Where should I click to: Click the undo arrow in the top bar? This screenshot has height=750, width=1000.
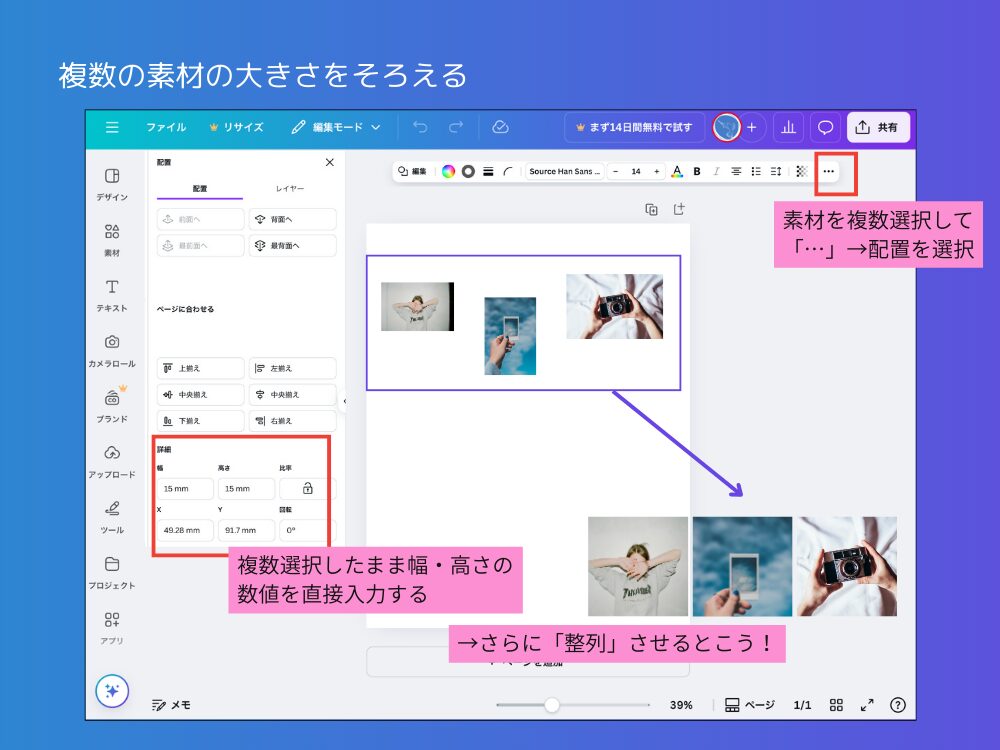pyautogui.click(x=419, y=127)
